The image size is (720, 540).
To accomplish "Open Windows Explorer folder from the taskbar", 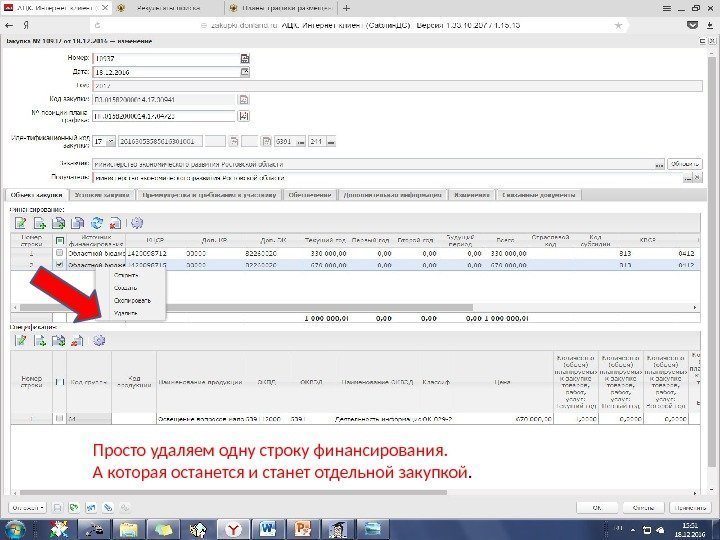I will point(129,529).
